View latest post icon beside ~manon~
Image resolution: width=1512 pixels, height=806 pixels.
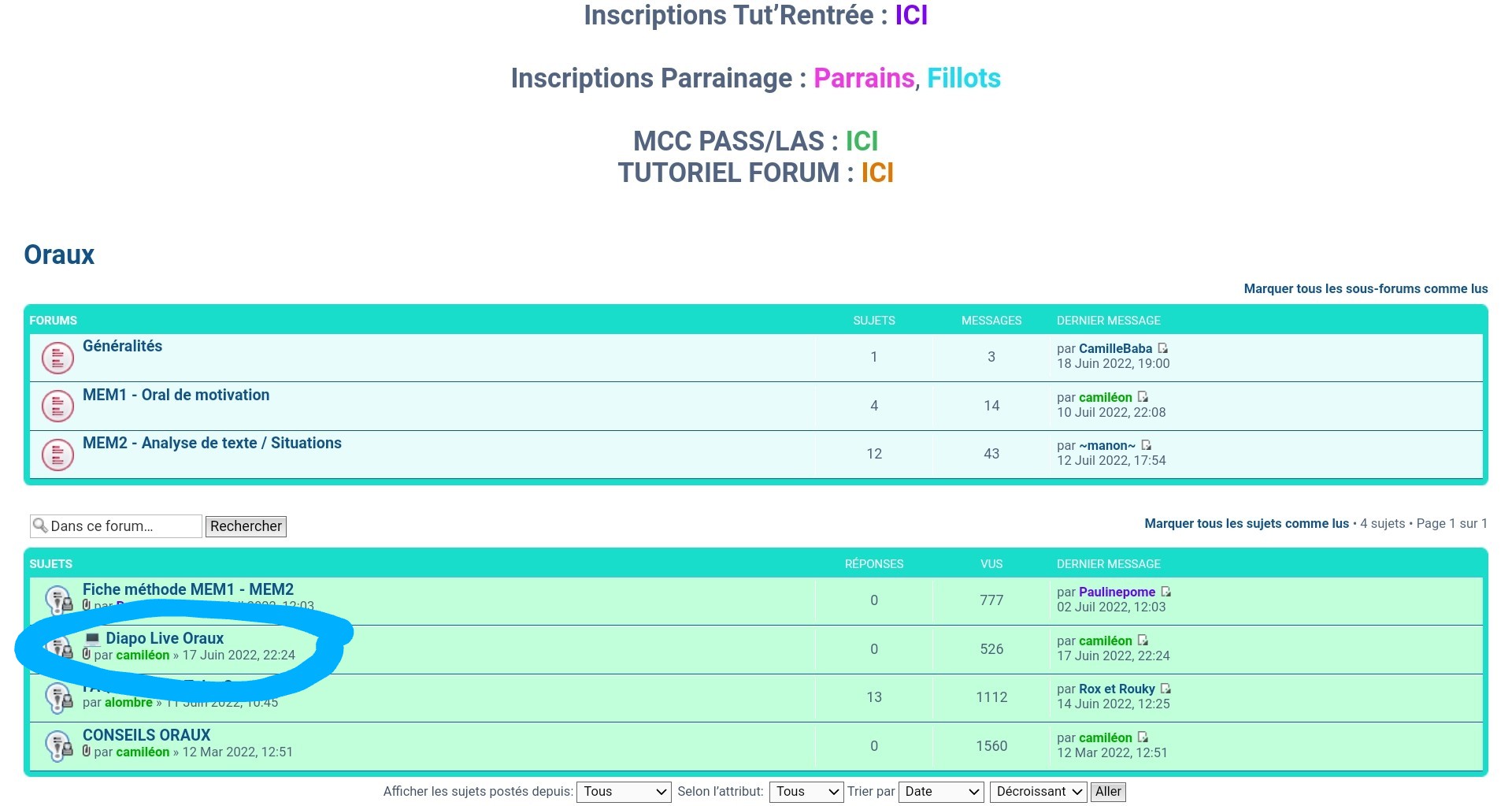[1147, 445]
